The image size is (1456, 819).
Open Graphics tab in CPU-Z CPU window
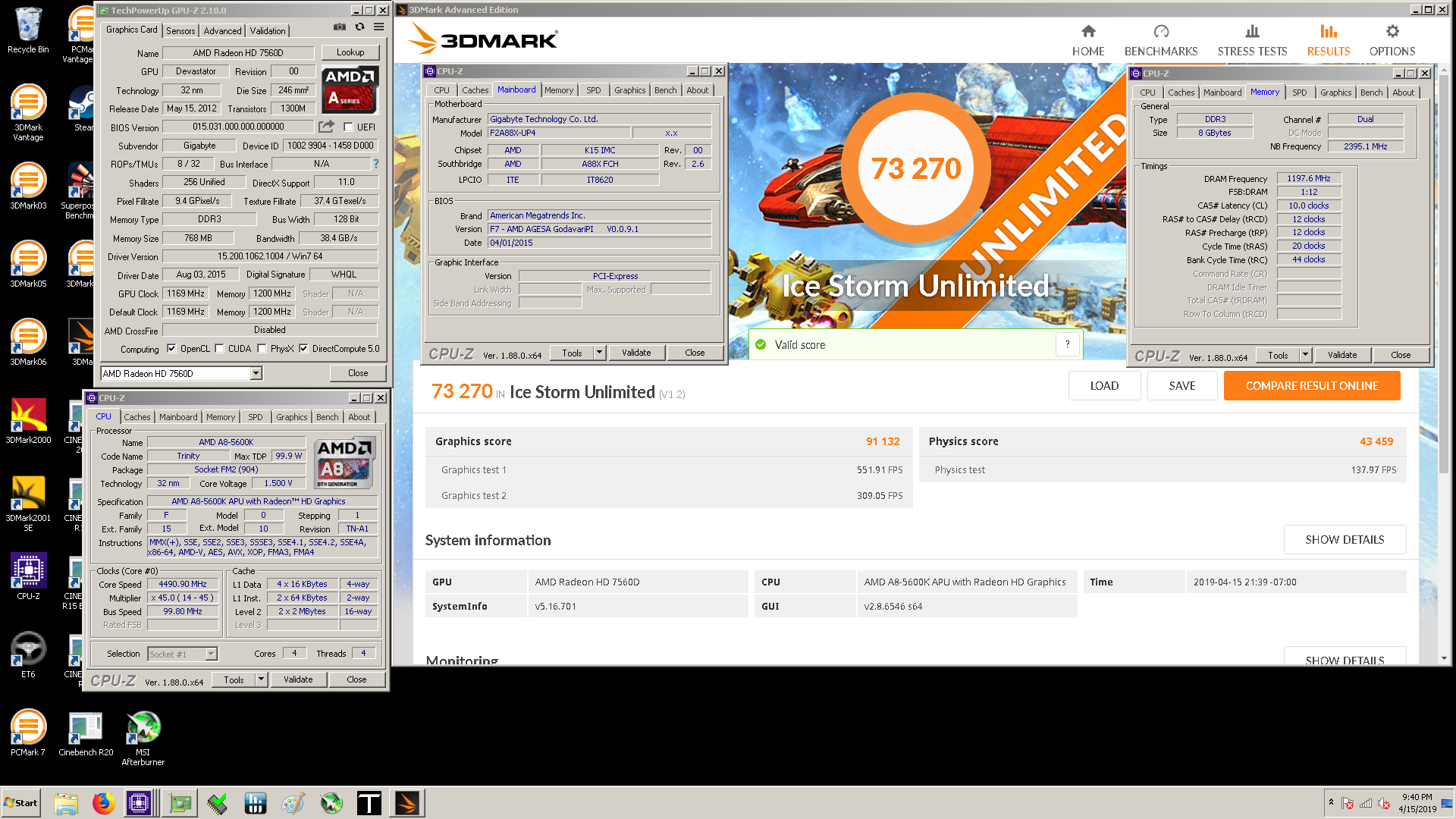click(292, 417)
